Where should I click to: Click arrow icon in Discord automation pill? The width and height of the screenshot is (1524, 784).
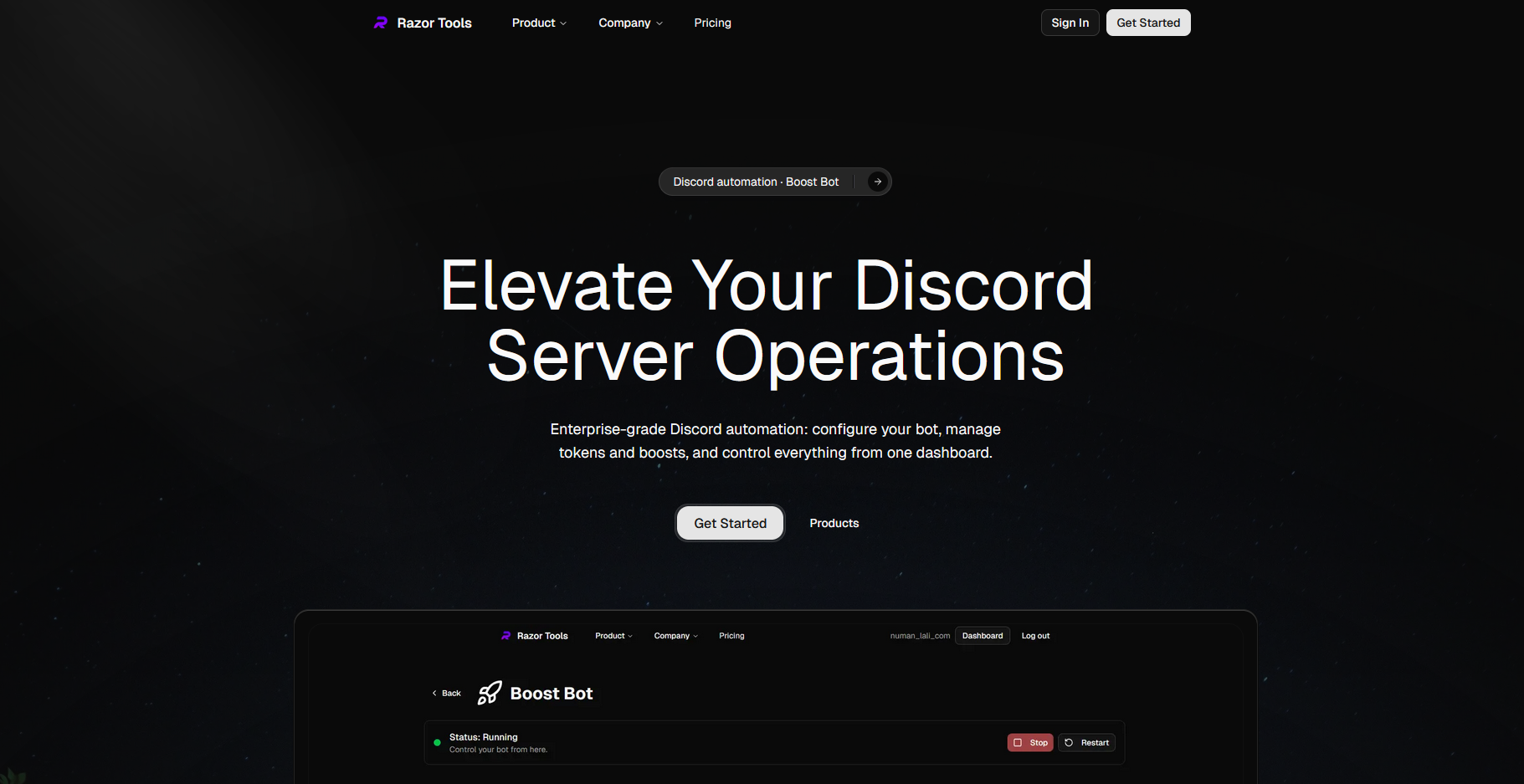(x=877, y=182)
